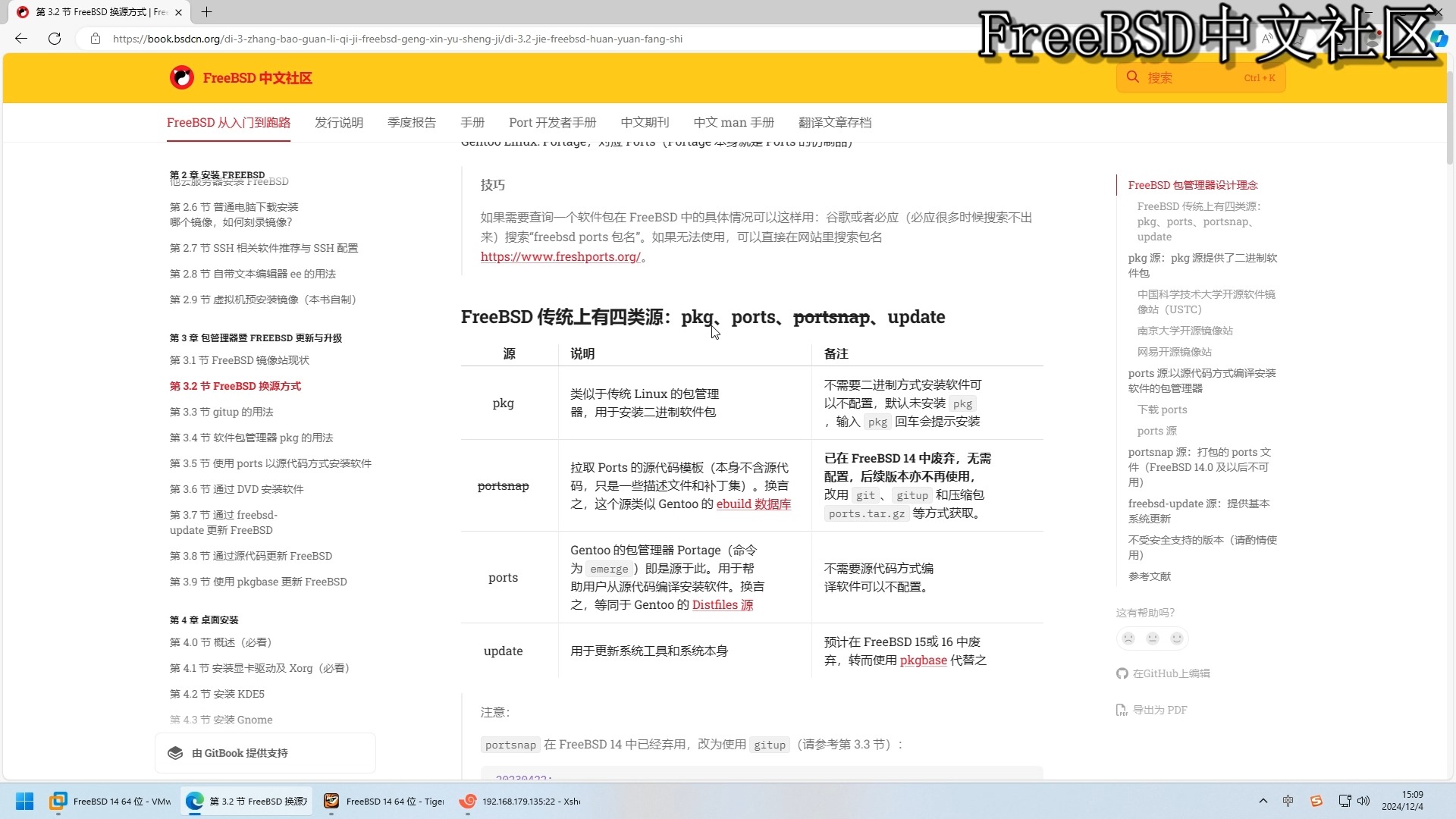1456x819 pixels.
Task: Open the 中文期刊 tab
Action: [x=645, y=122]
